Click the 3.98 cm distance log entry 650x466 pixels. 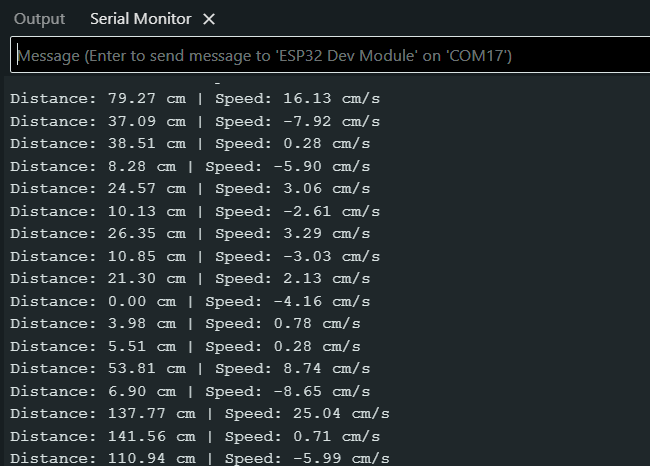[x=185, y=323]
